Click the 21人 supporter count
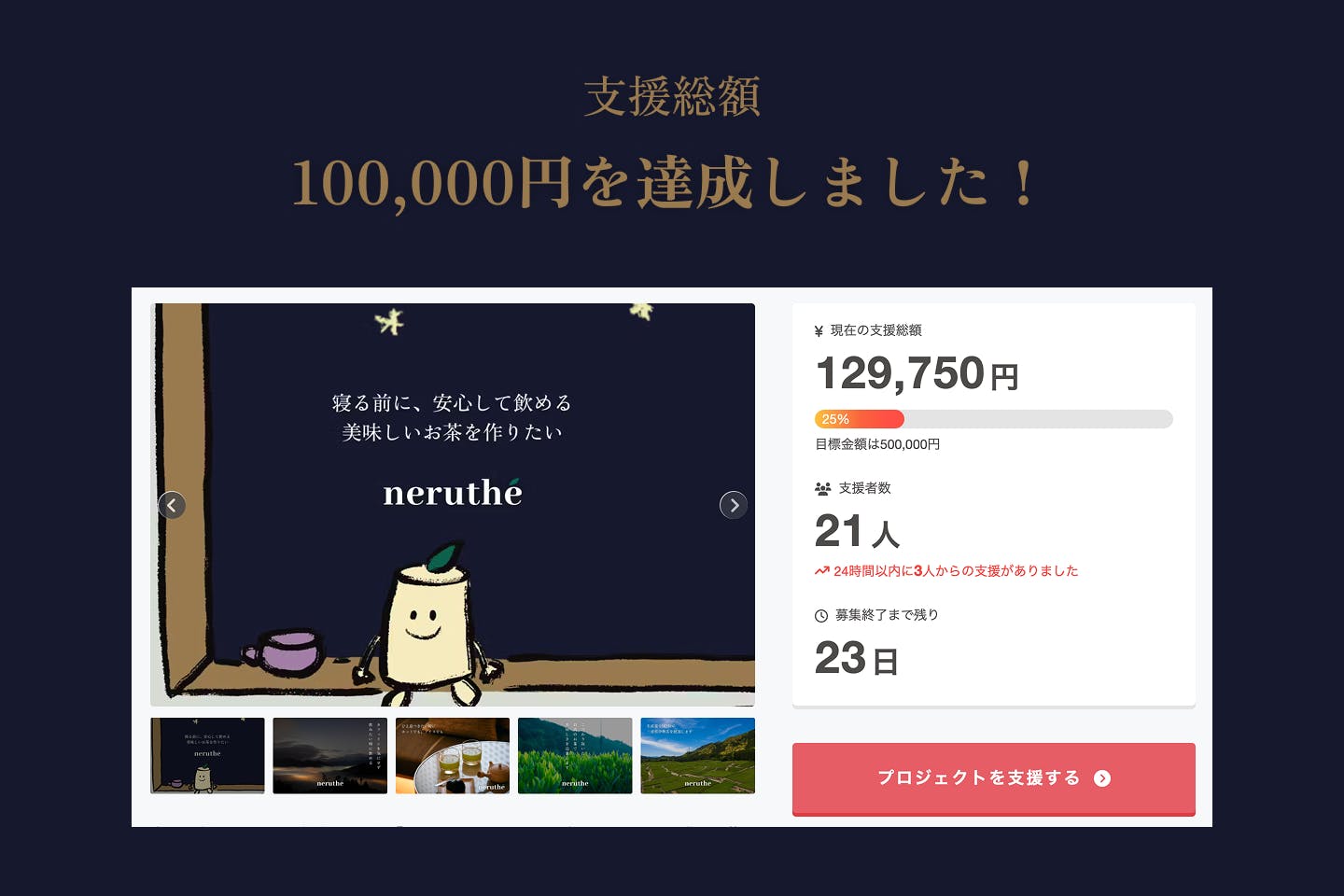Screen dimensions: 1344x896 [x=857, y=532]
